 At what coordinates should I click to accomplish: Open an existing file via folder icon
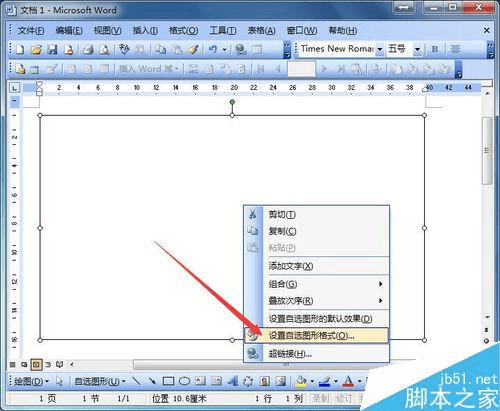36,50
